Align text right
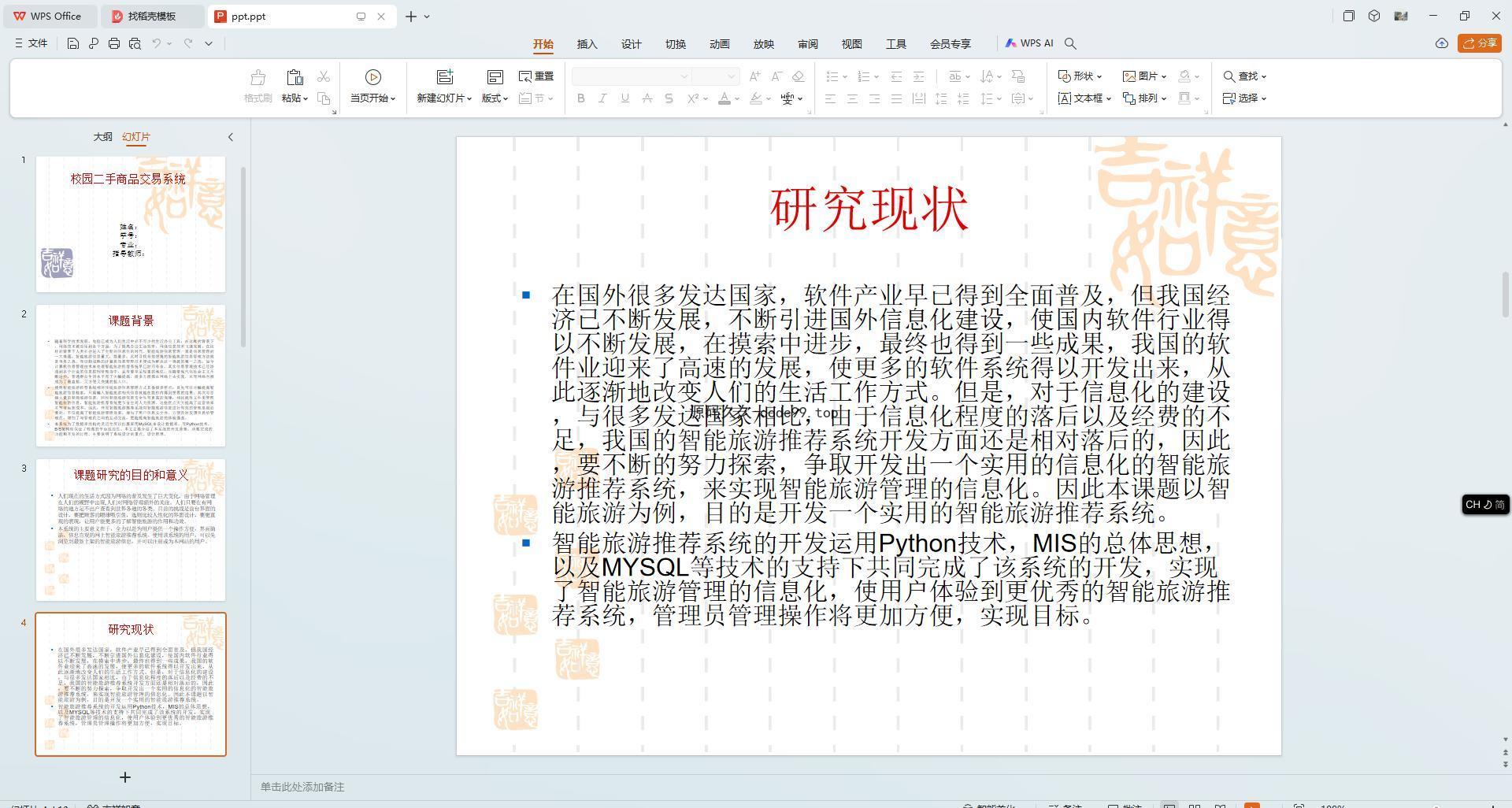 point(874,98)
